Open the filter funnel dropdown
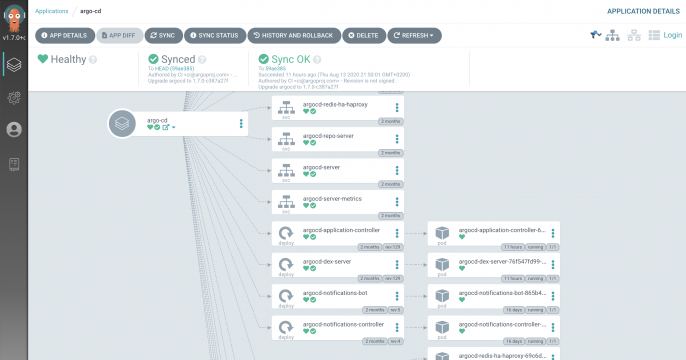The height and width of the screenshot is (360, 686). (595, 35)
